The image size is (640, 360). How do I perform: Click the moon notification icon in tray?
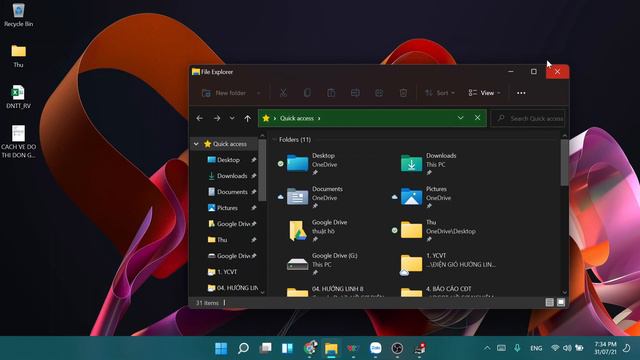coord(627,348)
